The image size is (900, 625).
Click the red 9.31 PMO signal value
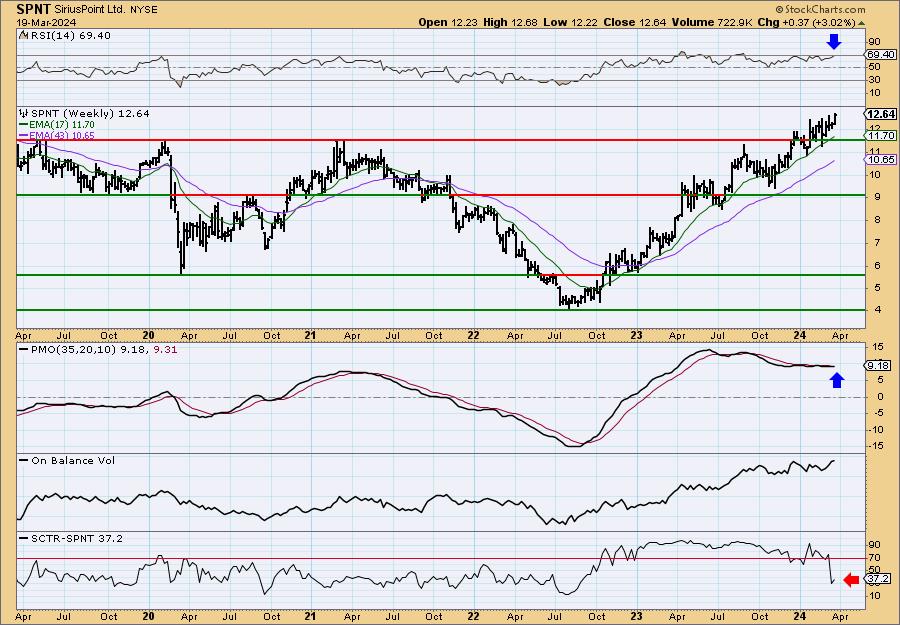(x=165, y=349)
